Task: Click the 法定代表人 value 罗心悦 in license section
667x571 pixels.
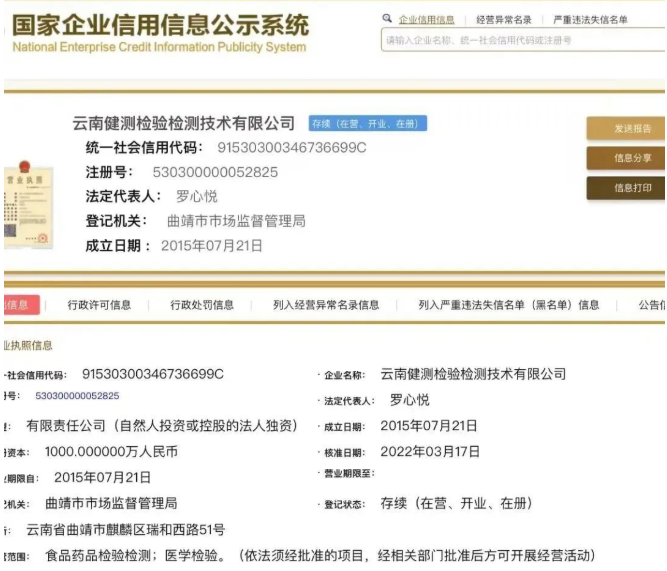Action: (409, 400)
